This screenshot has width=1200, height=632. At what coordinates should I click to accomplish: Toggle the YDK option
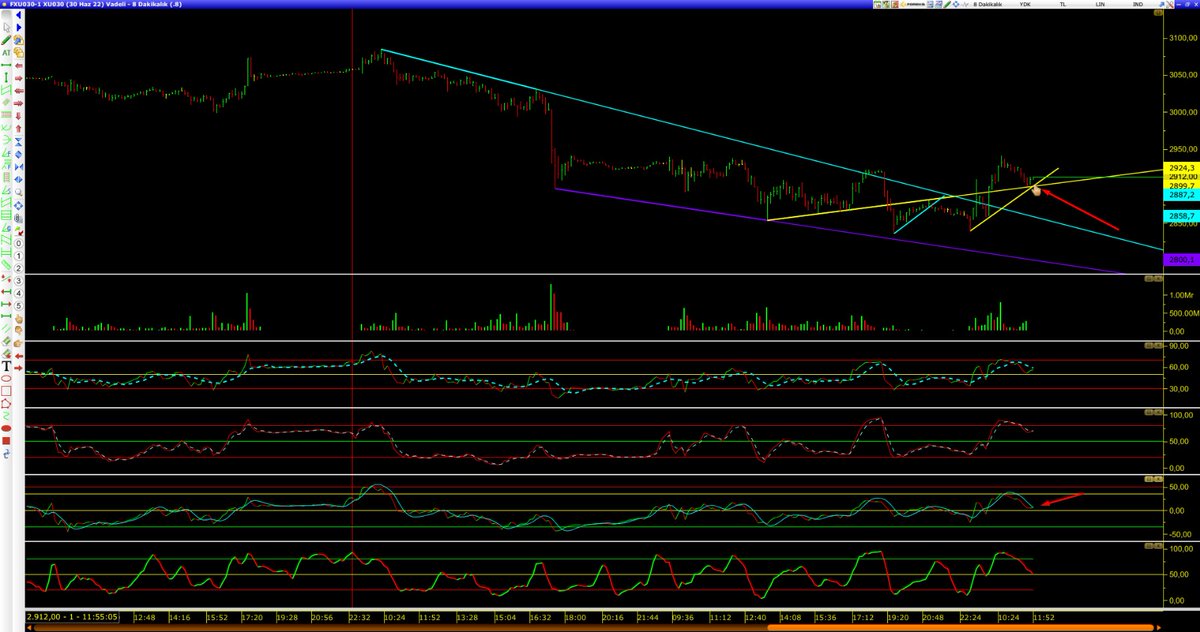1025,5
